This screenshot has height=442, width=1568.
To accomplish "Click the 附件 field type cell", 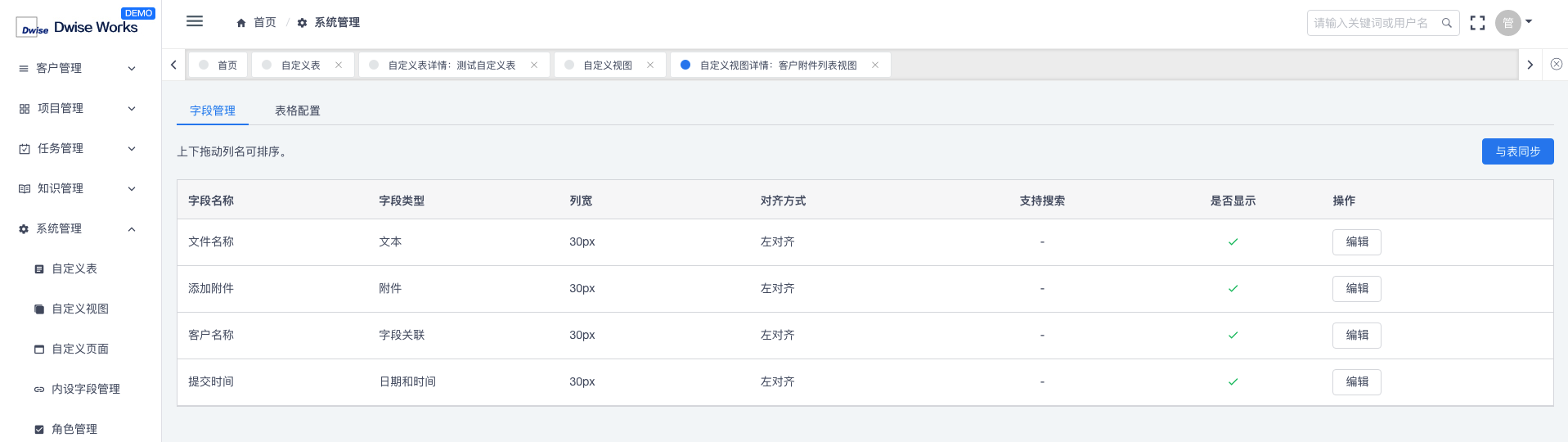I will tap(390, 289).
